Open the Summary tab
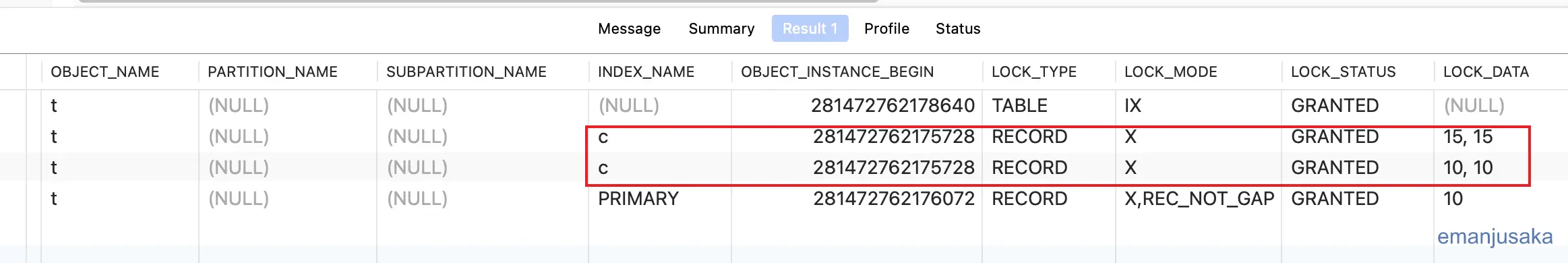1568x263 pixels. [x=721, y=28]
